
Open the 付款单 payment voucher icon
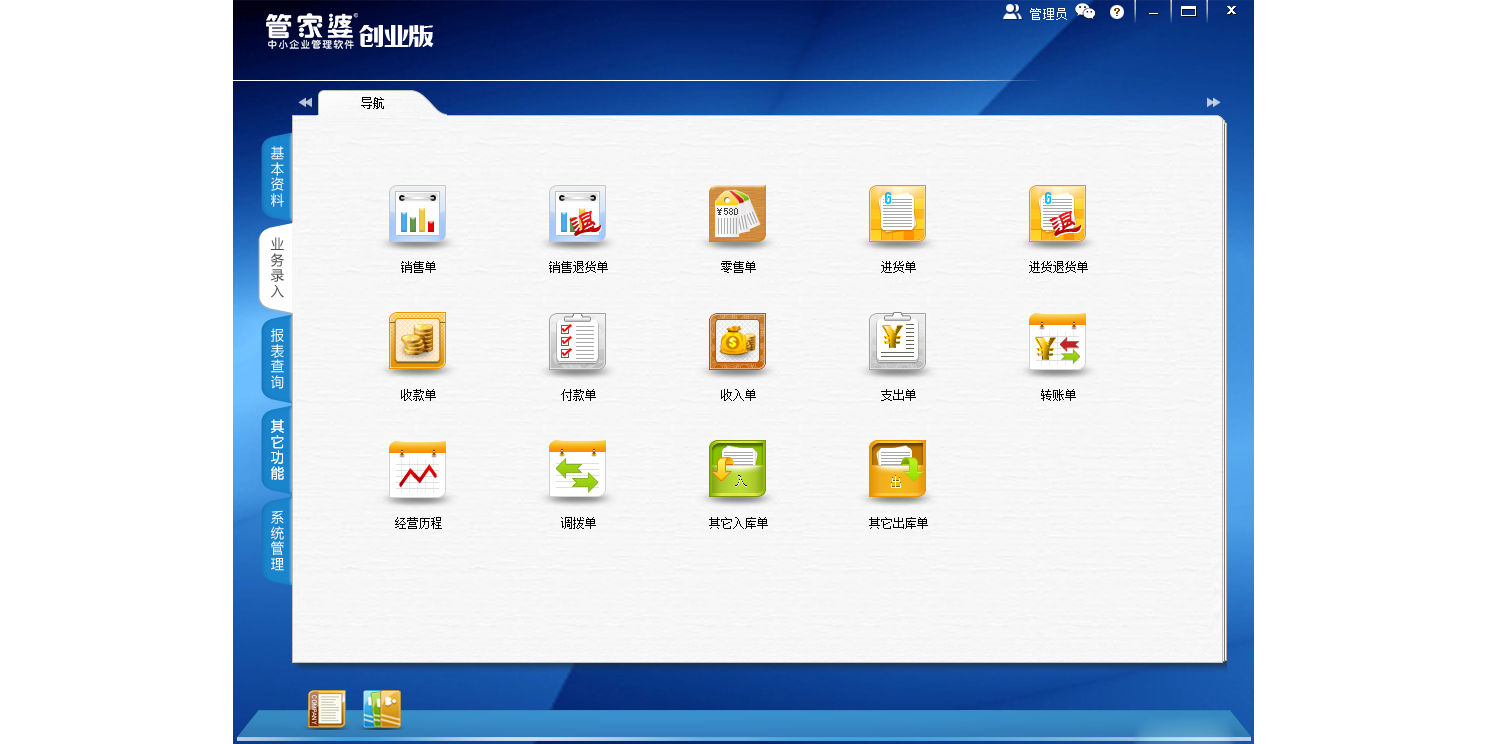pyautogui.click(x=577, y=342)
